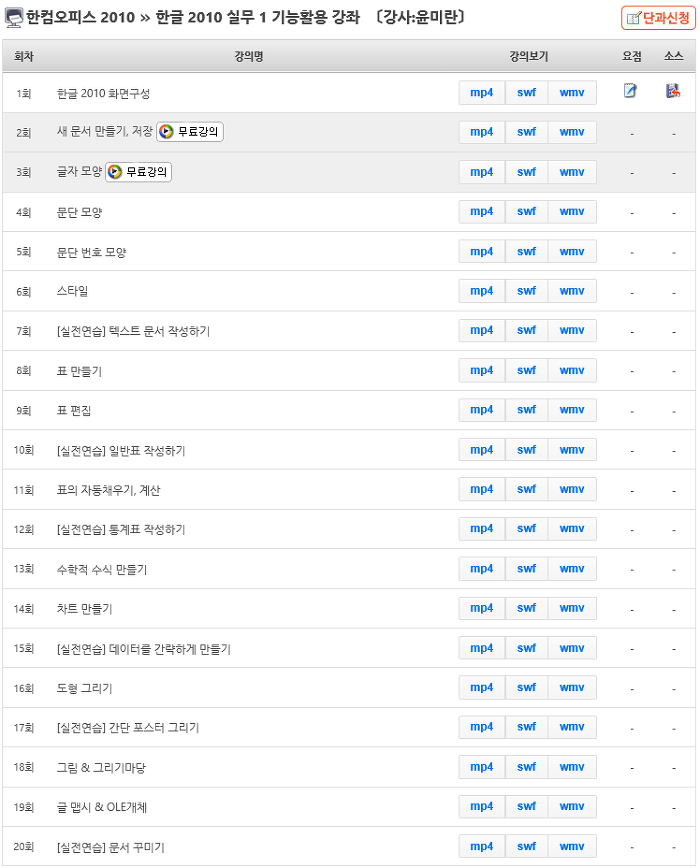Open wmv for 문단 모양 lesson
700x868 pixels.
[572, 211]
